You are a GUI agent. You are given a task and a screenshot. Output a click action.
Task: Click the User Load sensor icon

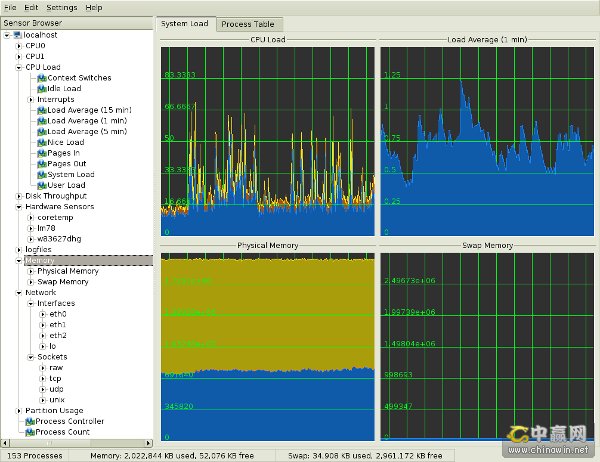pyautogui.click(x=42, y=185)
